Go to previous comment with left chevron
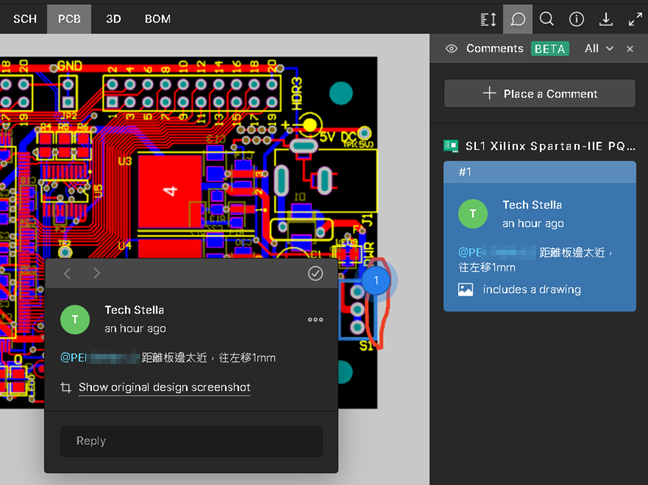This screenshot has width=648, height=485. (x=68, y=274)
